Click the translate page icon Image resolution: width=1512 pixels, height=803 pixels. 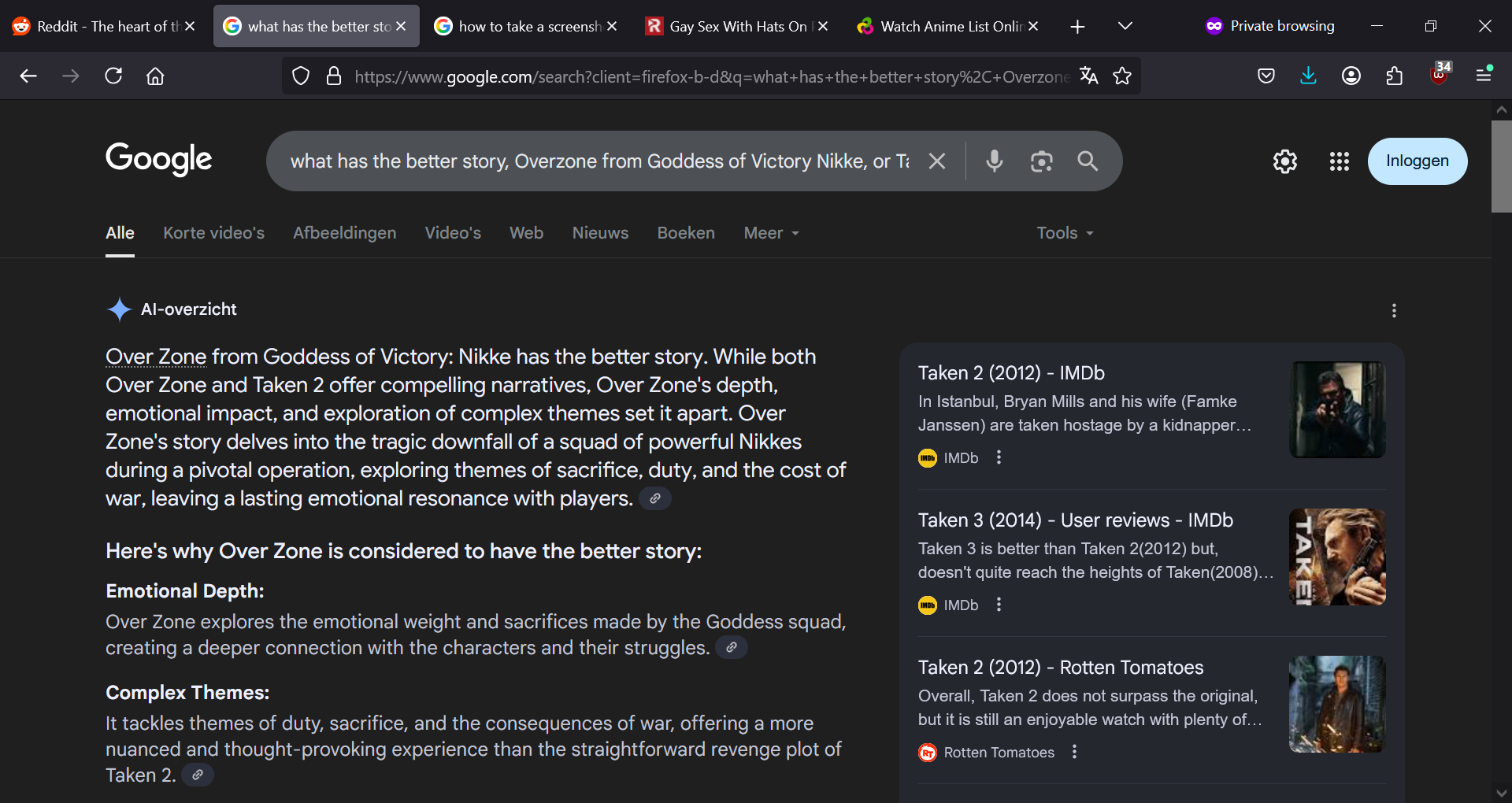[x=1089, y=76]
